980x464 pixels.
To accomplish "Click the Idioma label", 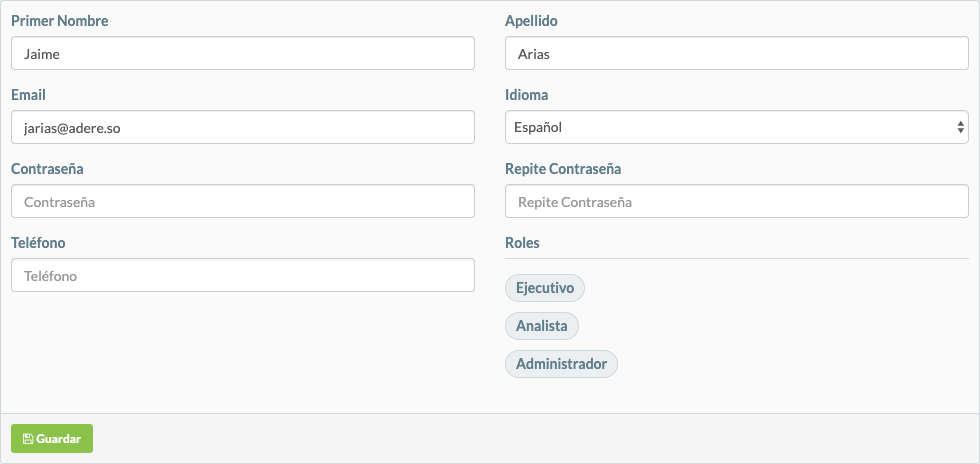I will (x=526, y=94).
